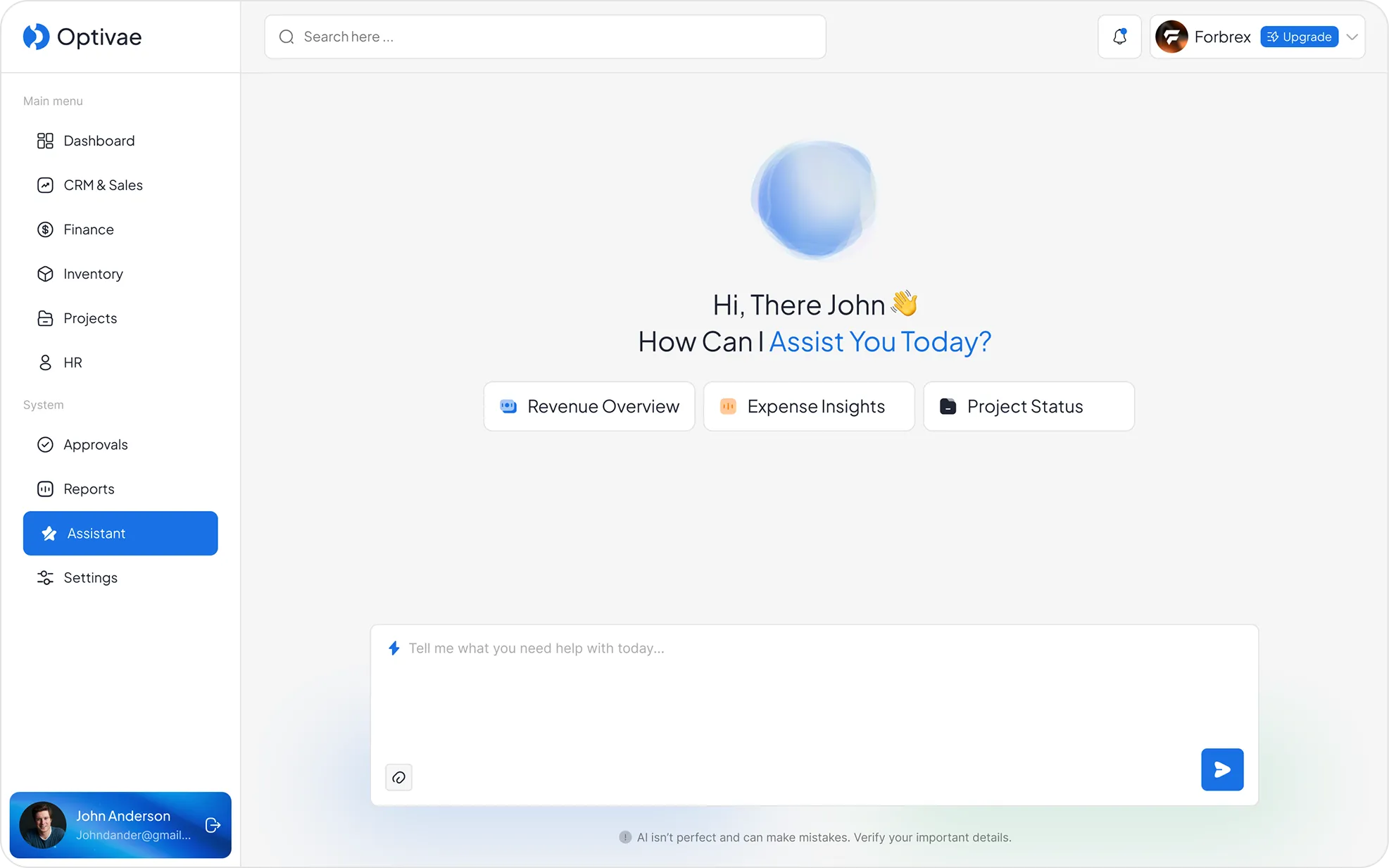The height and width of the screenshot is (868, 1389).
Task: Click the Settings sliders icon
Action: click(x=45, y=578)
